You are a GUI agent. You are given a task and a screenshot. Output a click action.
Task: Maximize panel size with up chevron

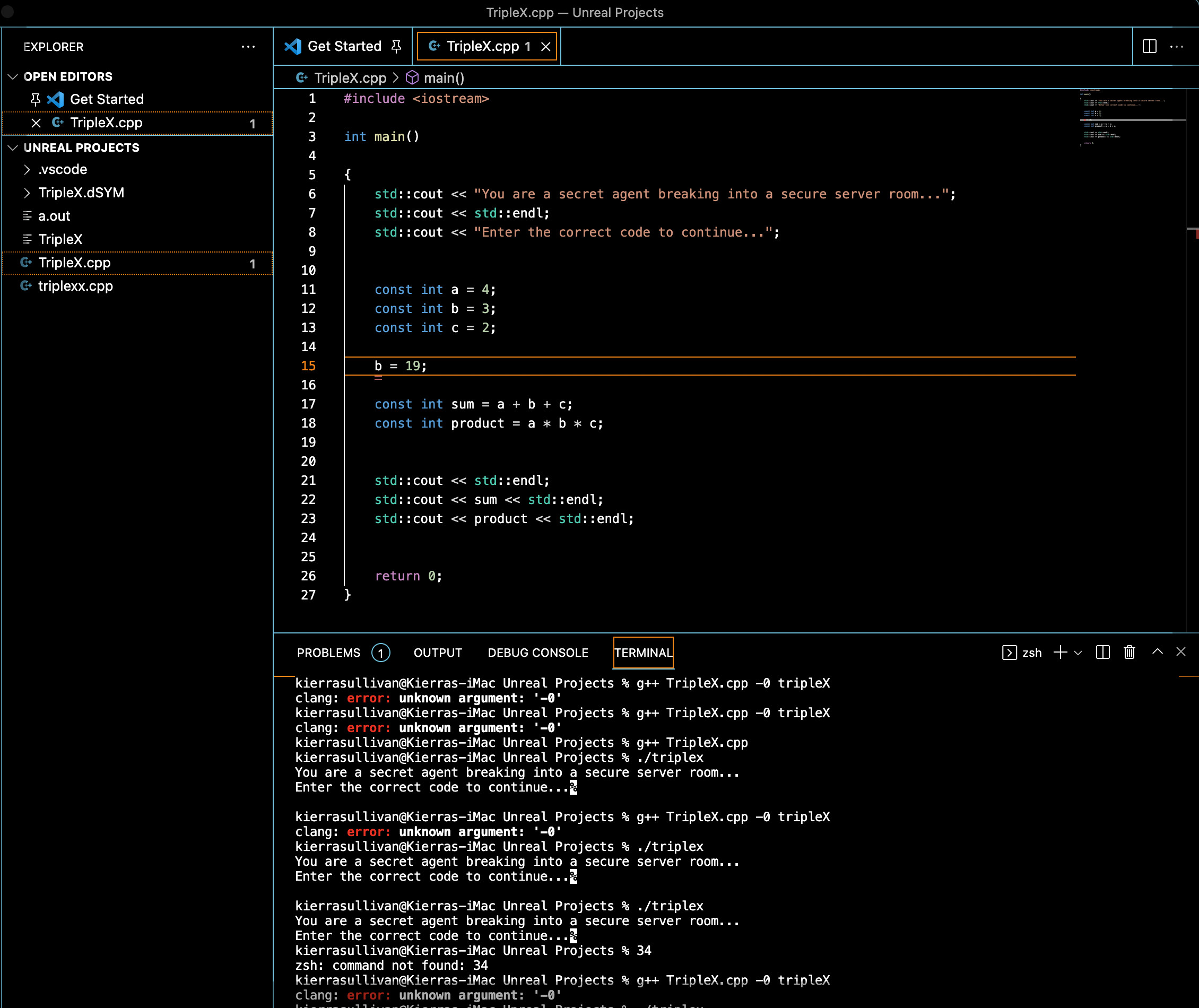pos(1157,651)
